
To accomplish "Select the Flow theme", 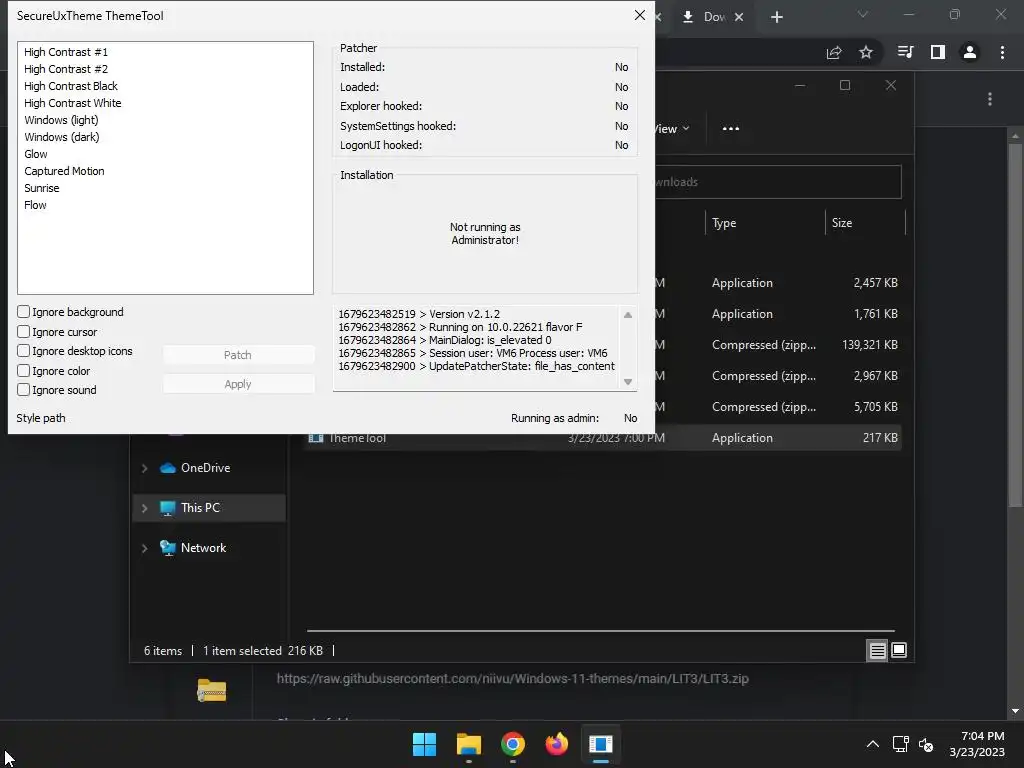I will click(35, 205).
